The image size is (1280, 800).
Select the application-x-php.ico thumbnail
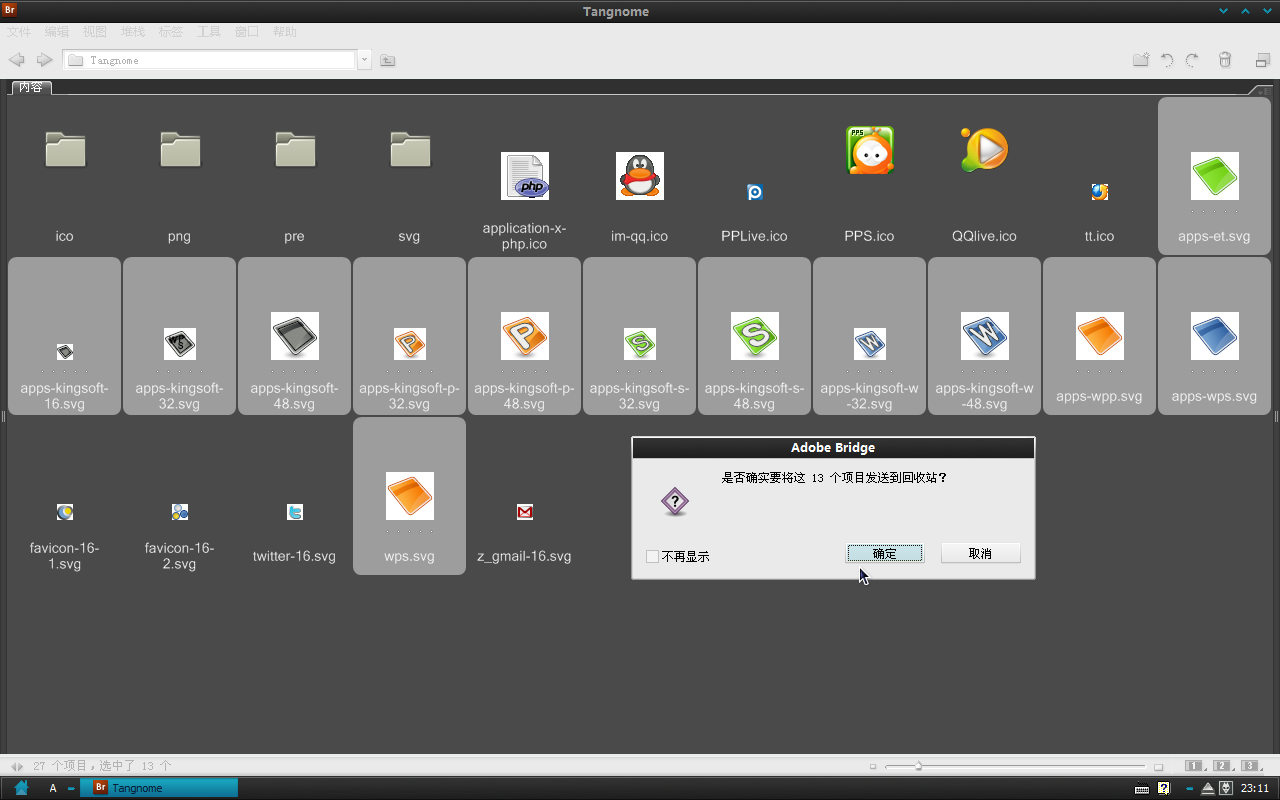click(x=524, y=177)
